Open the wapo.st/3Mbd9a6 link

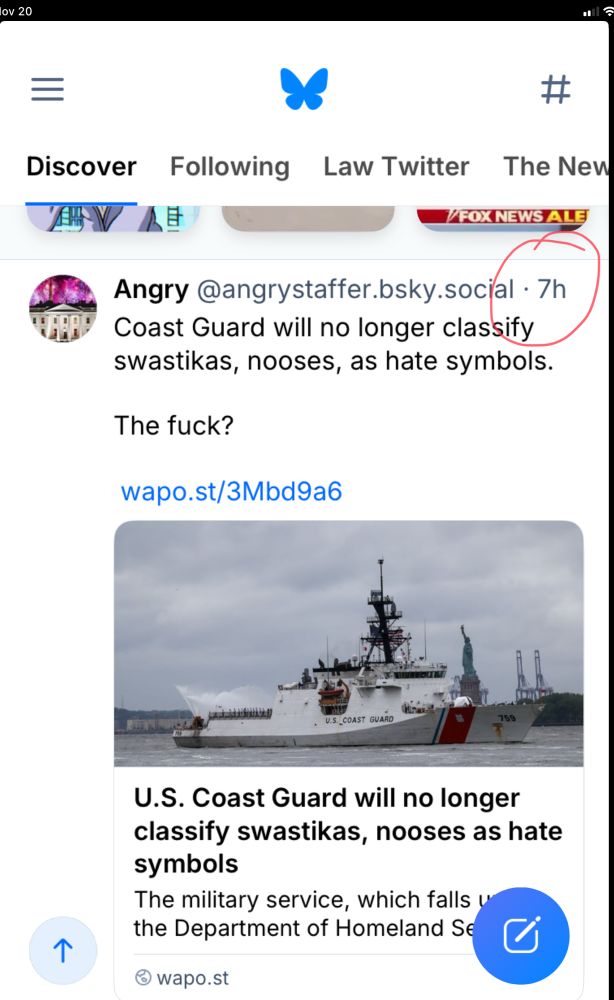231,491
